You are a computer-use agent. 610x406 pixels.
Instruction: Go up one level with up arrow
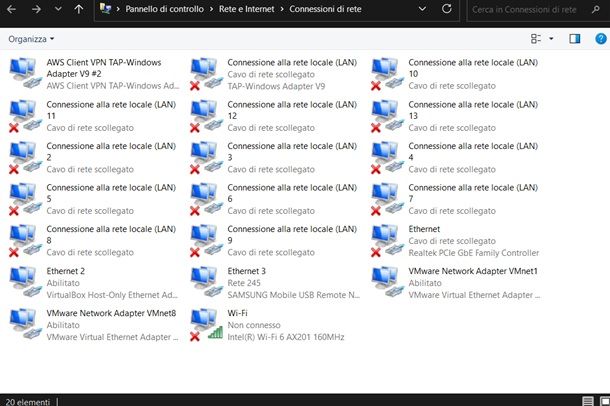click(x=79, y=9)
